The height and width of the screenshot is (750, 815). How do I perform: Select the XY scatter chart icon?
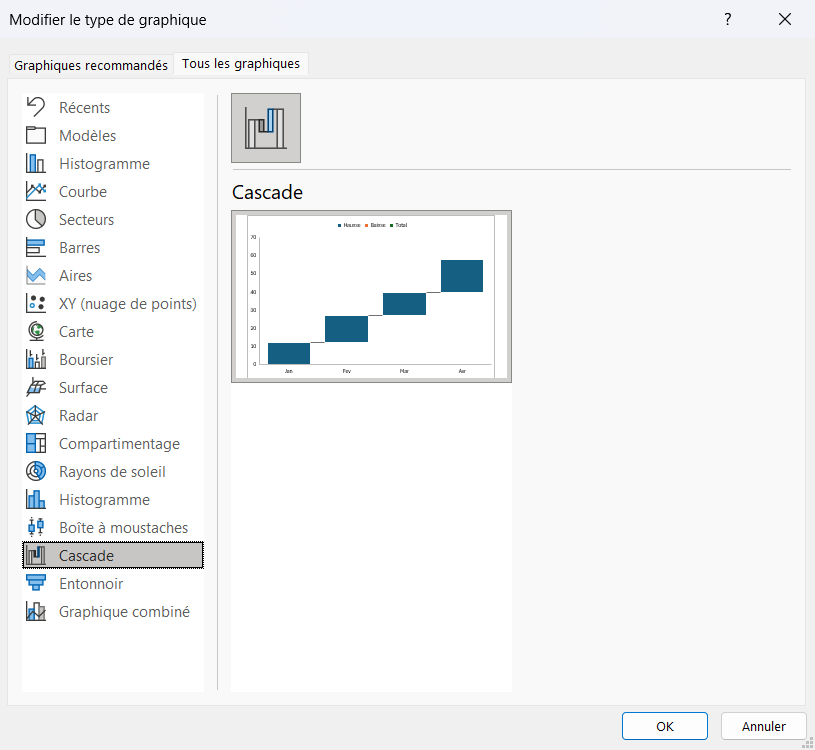[36, 304]
